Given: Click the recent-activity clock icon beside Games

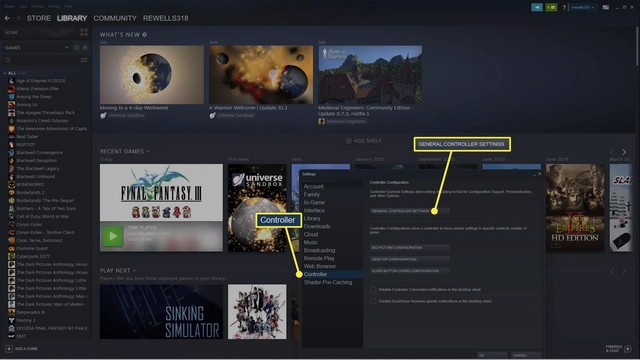Looking at the screenshot, I should [x=77, y=48].
